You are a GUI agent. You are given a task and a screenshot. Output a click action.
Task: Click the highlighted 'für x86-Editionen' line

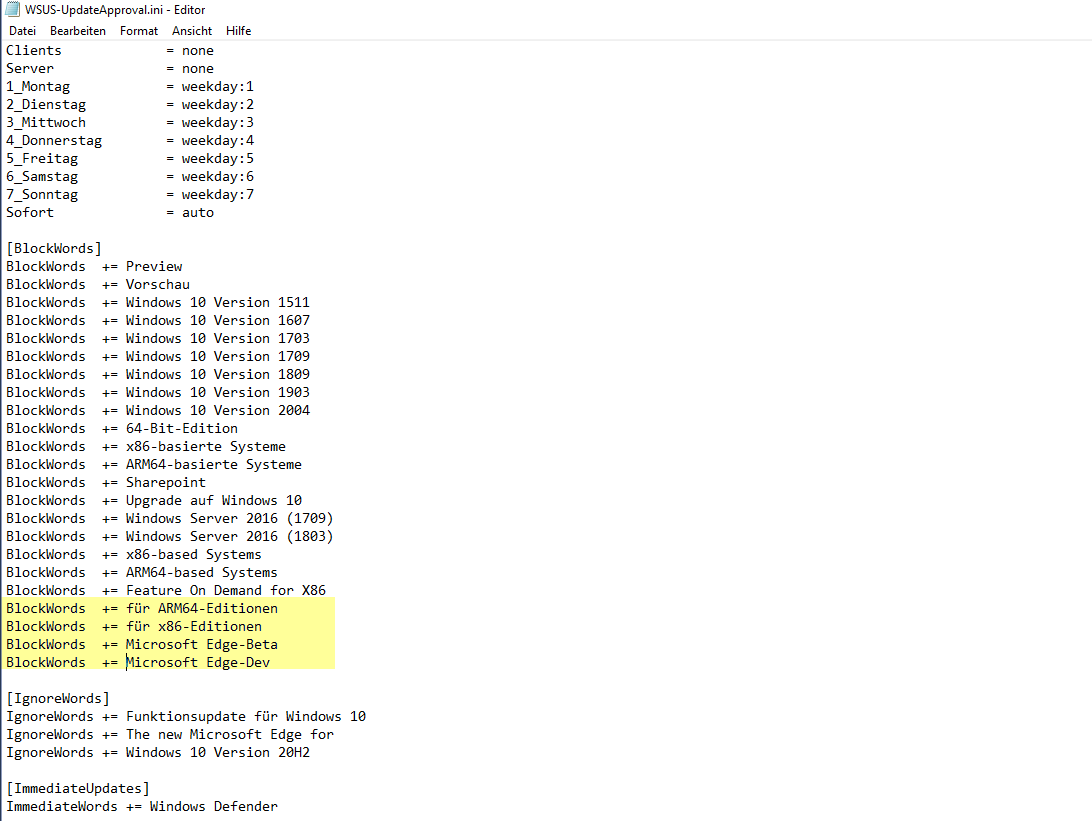coord(134,627)
